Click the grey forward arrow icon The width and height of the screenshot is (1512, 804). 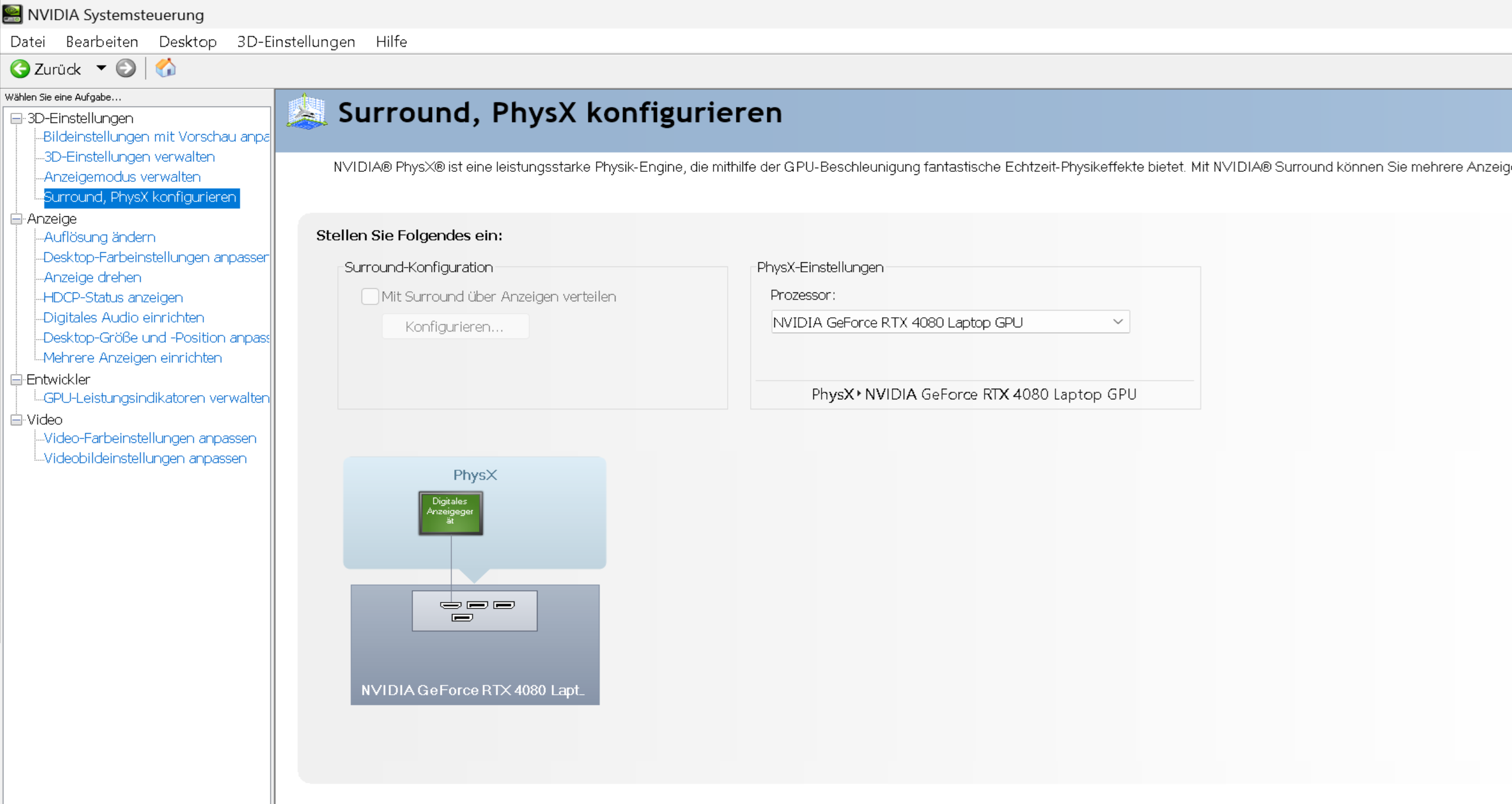[x=125, y=69]
